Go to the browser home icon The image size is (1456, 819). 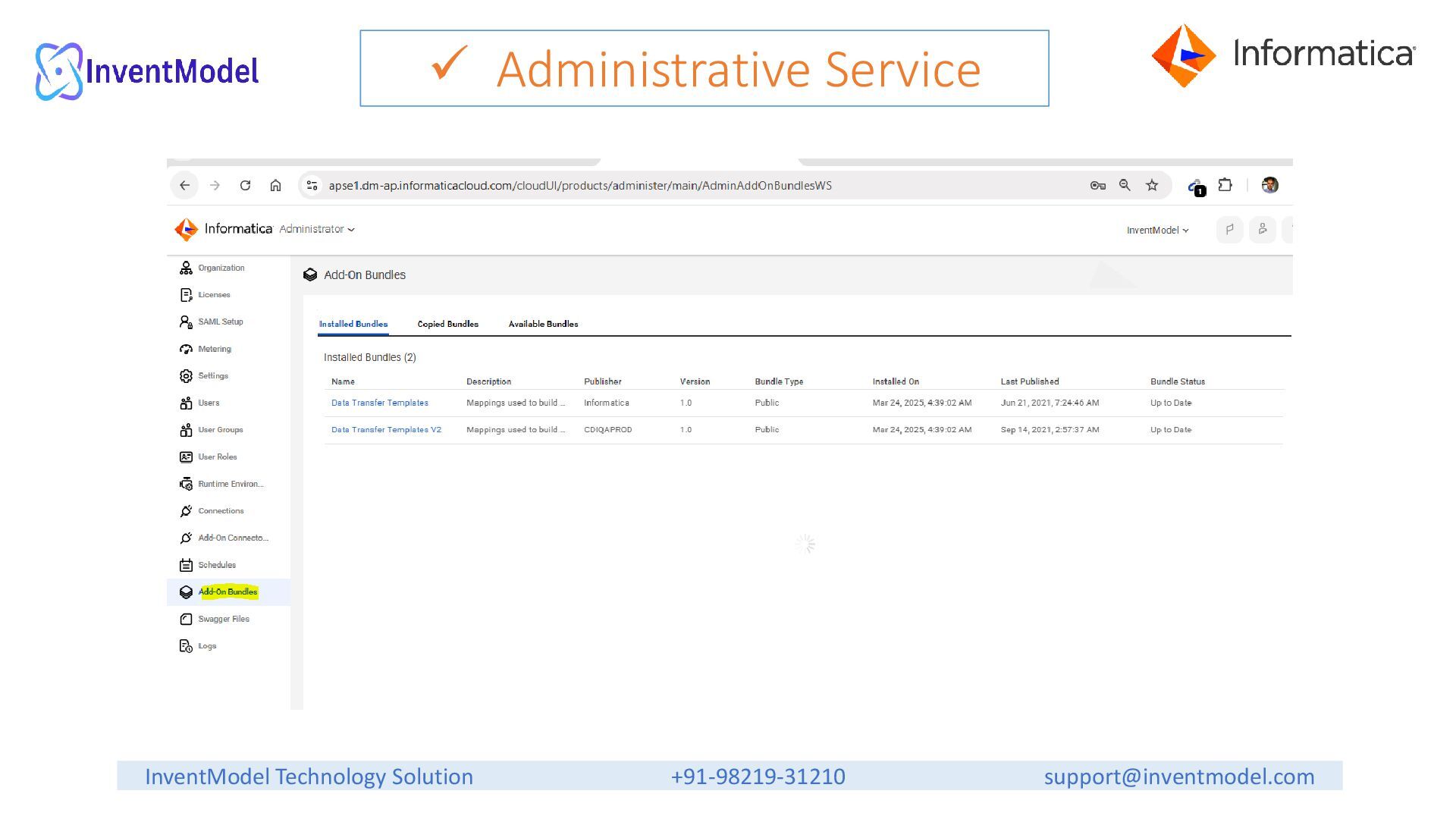275,186
